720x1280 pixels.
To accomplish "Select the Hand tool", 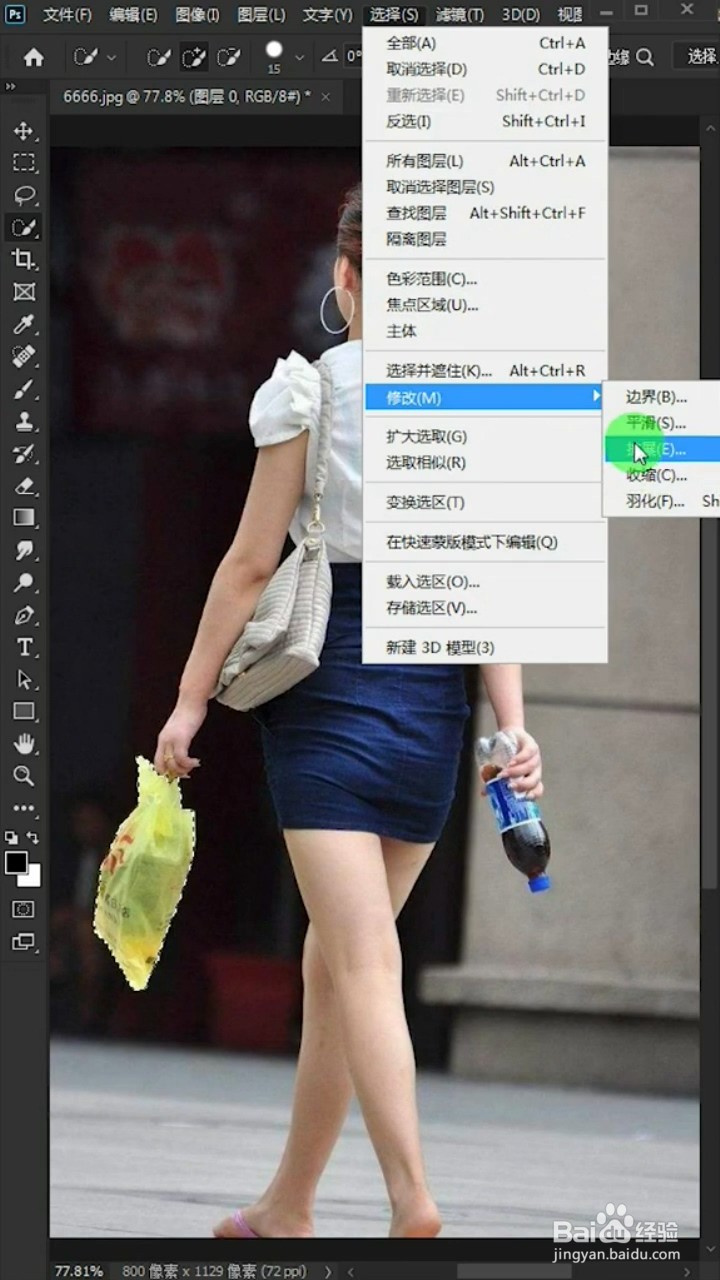I will pyautogui.click(x=24, y=743).
